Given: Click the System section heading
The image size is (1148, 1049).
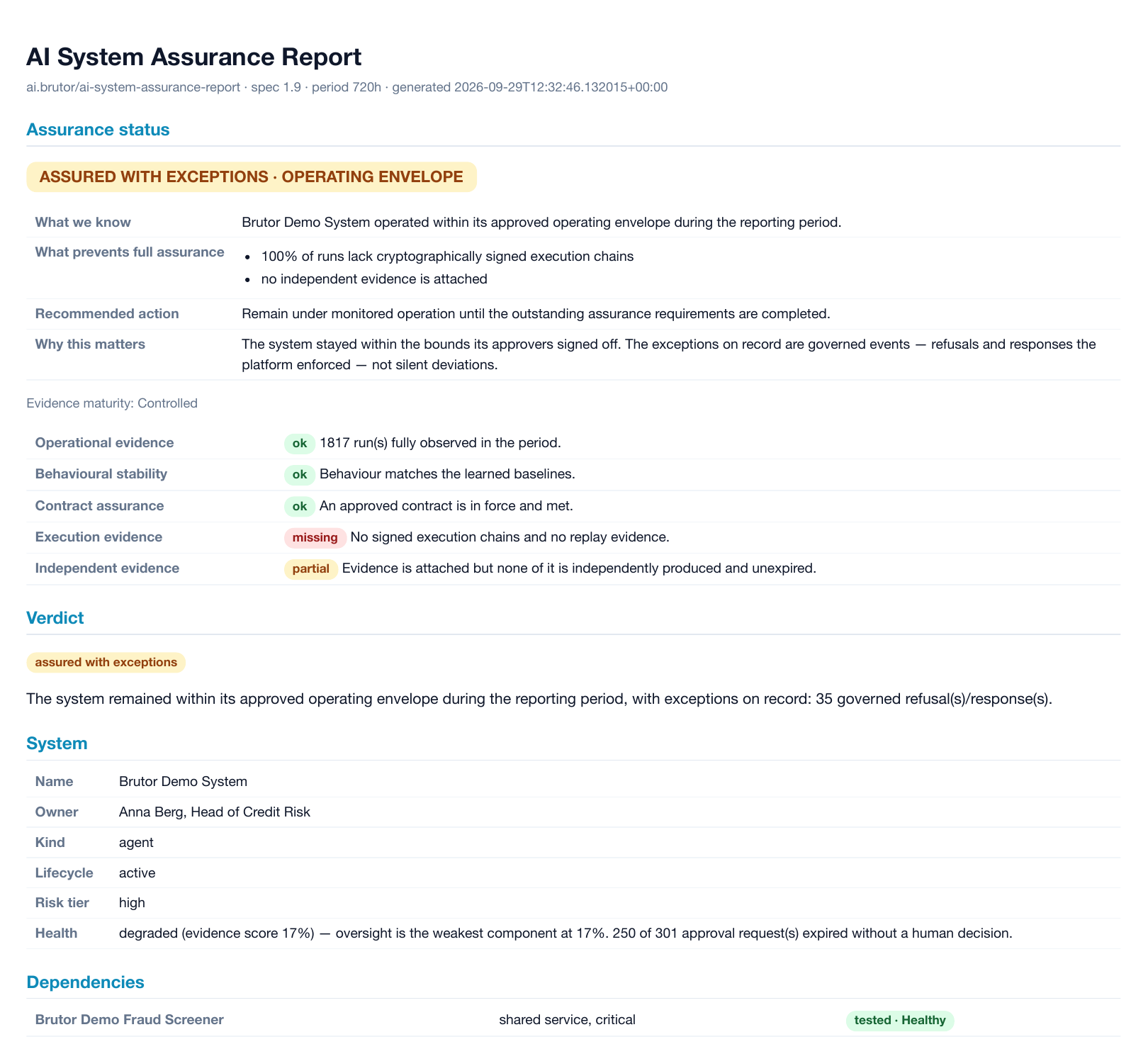Looking at the screenshot, I should point(57,744).
